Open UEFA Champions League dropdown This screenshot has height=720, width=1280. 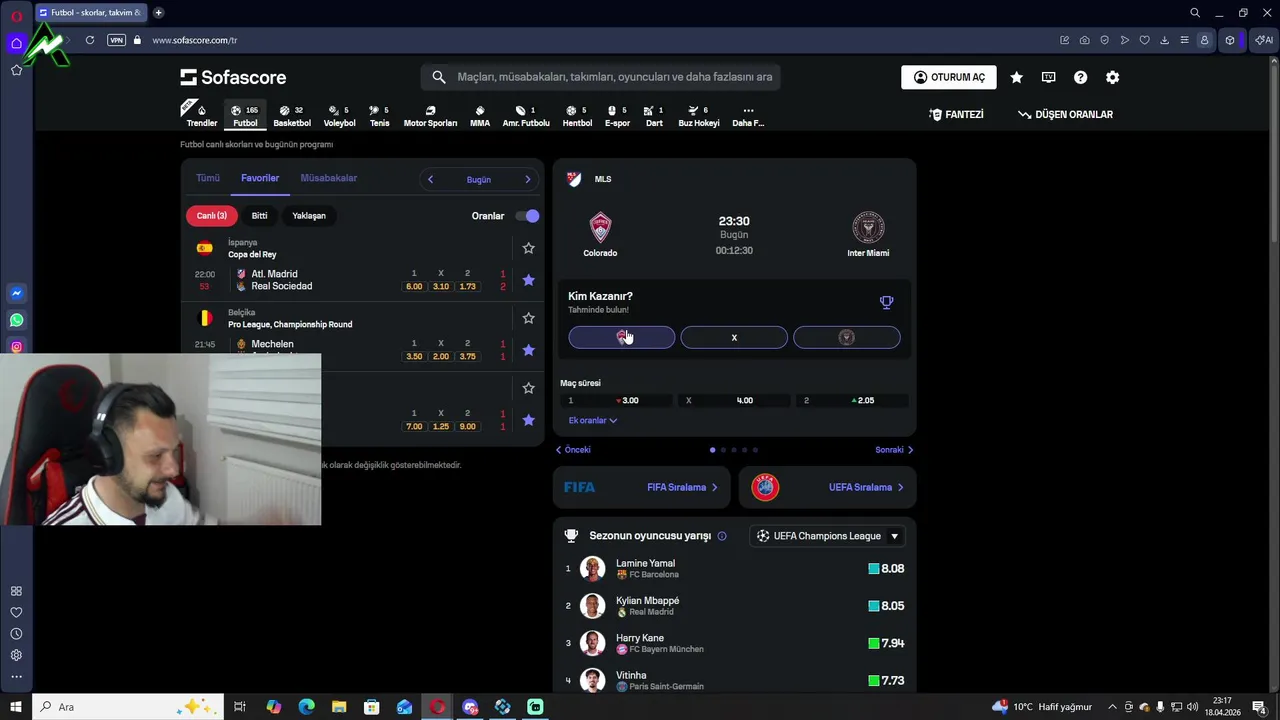[x=828, y=536]
